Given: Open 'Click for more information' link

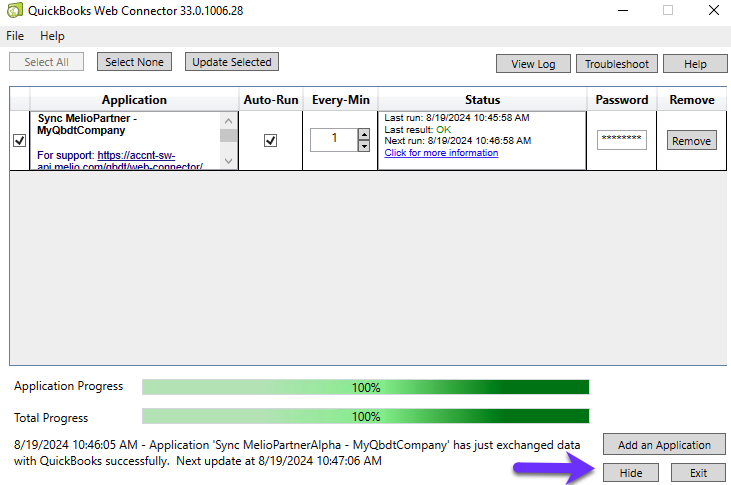Looking at the screenshot, I should coord(441,152).
